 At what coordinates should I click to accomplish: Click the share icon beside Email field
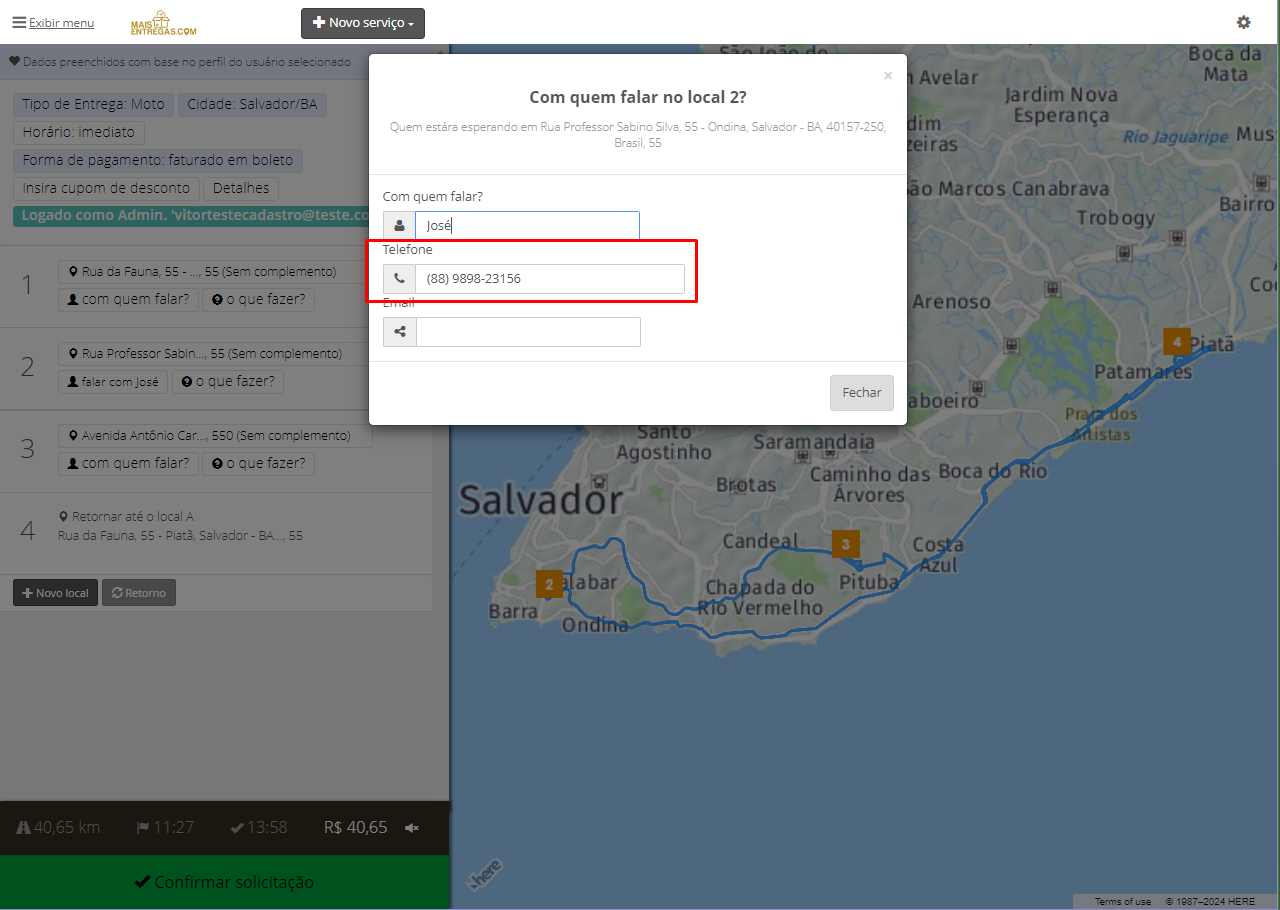pyautogui.click(x=399, y=332)
